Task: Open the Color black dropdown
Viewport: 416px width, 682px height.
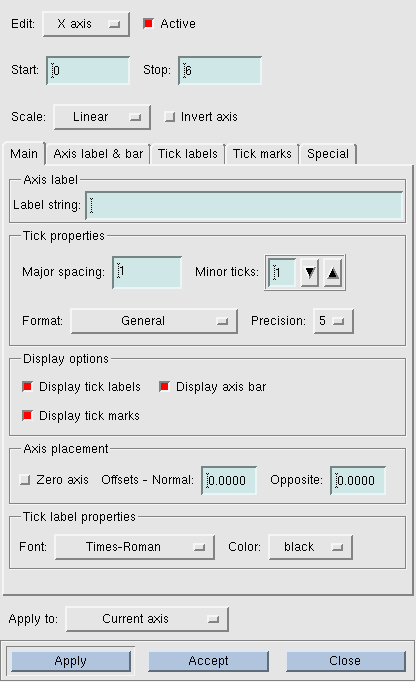Action: coord(311,547)
